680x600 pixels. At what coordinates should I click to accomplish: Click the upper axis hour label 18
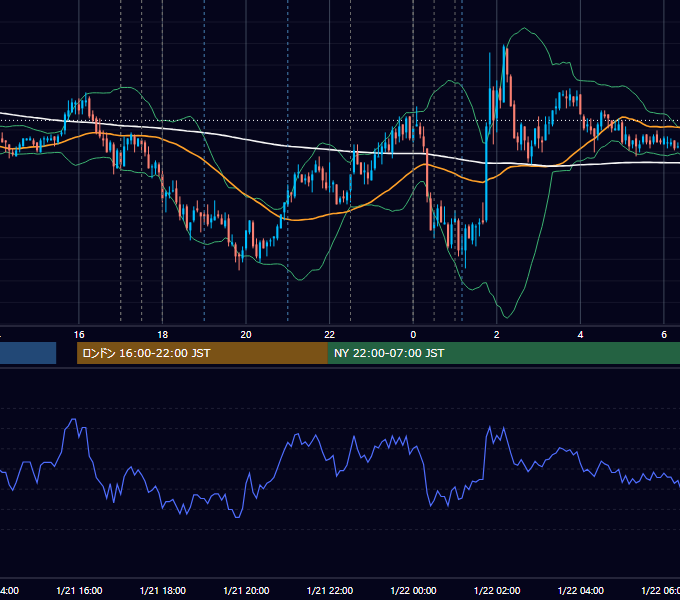click(163, 335)
